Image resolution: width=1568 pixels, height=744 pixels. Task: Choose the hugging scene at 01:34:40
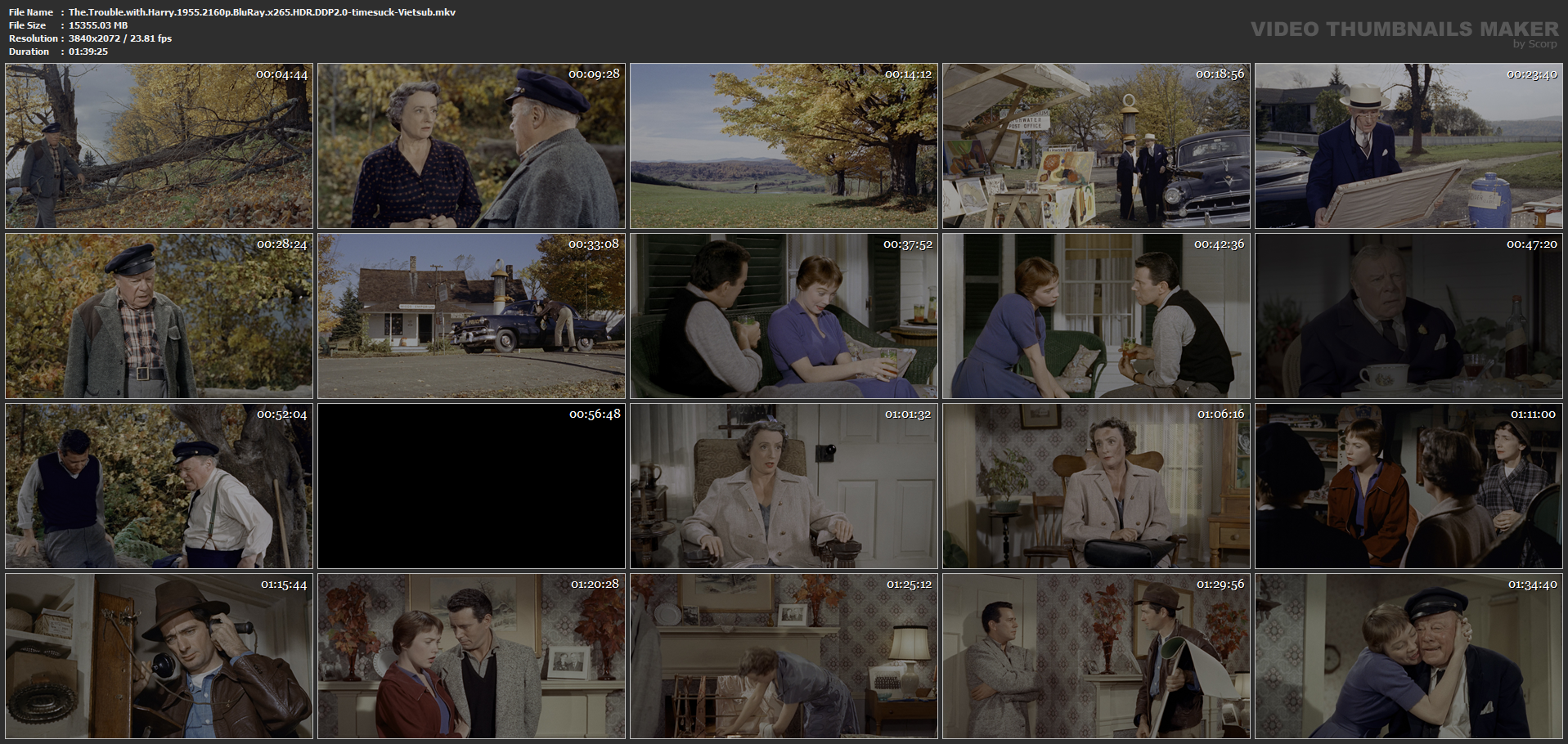[x=1409, y=656]
